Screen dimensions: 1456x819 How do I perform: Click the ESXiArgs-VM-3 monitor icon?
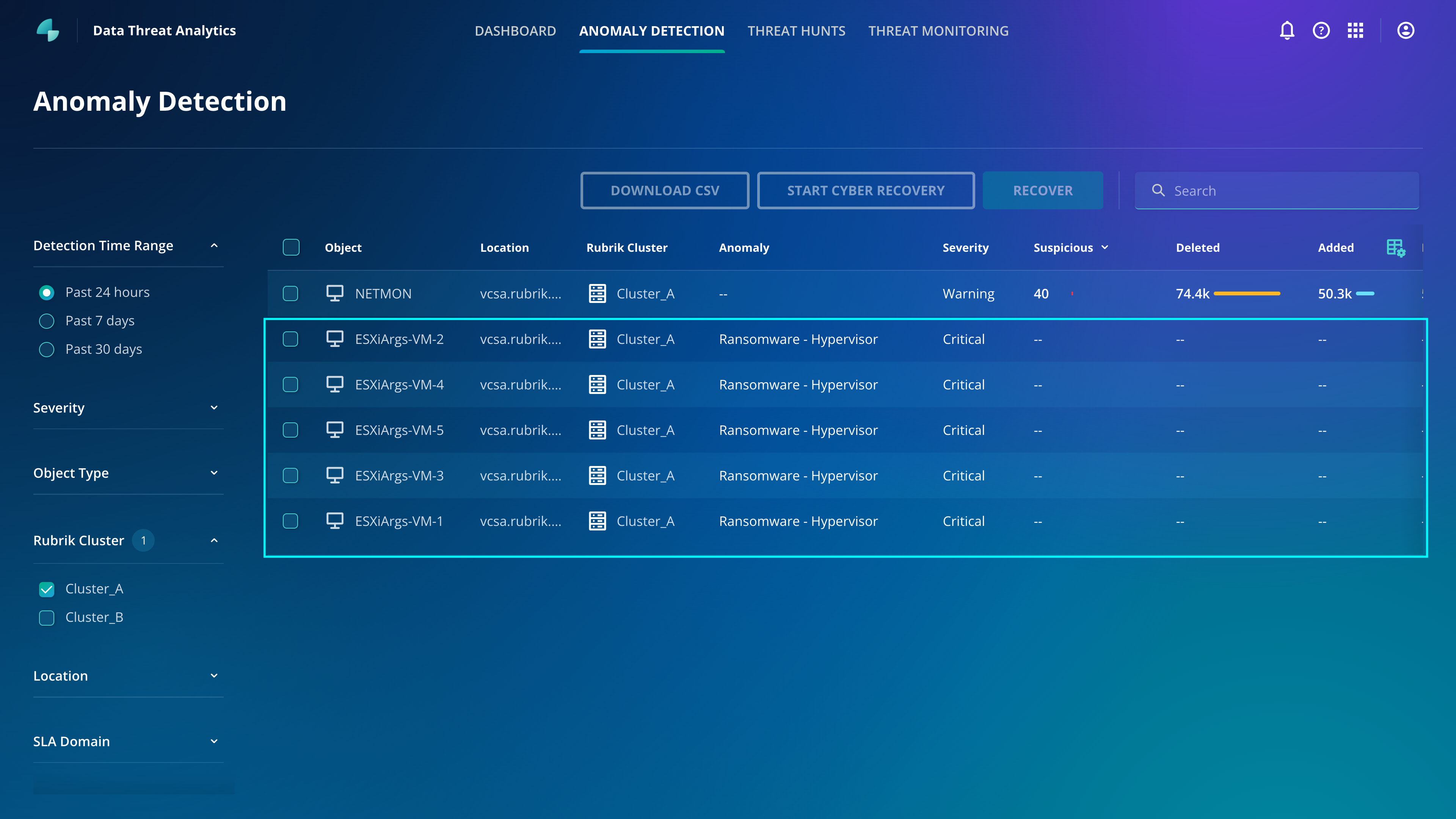coord(334,475)
